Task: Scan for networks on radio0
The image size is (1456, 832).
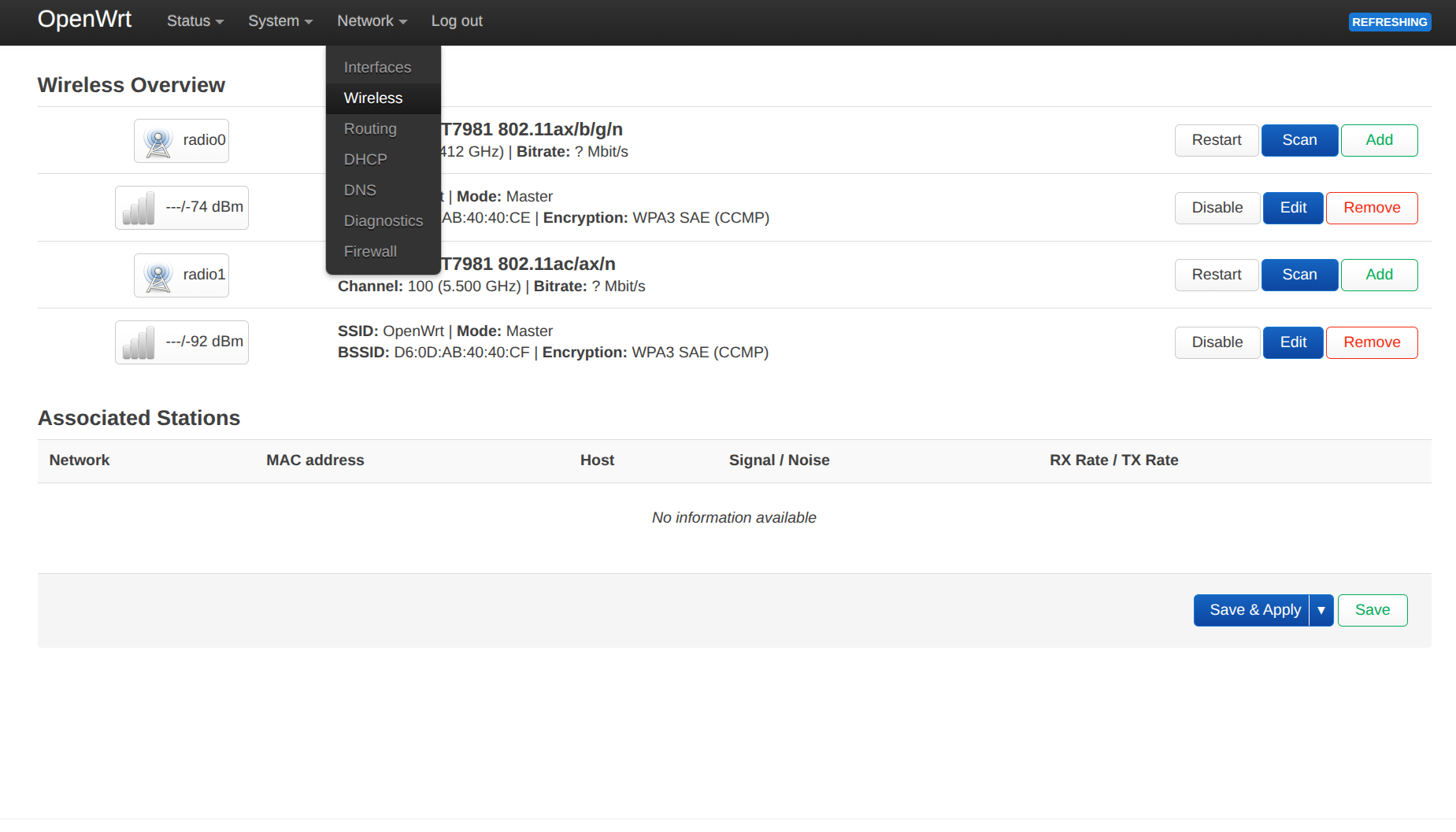Action: click(1299, 140)
